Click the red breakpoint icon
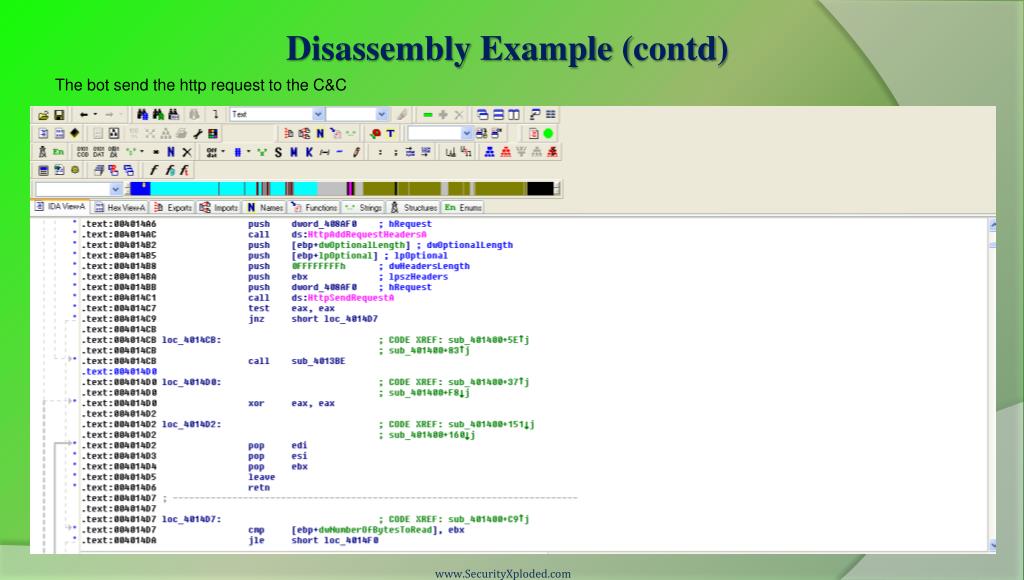Viewport: 1024px width, 580px height. (376, 133)
